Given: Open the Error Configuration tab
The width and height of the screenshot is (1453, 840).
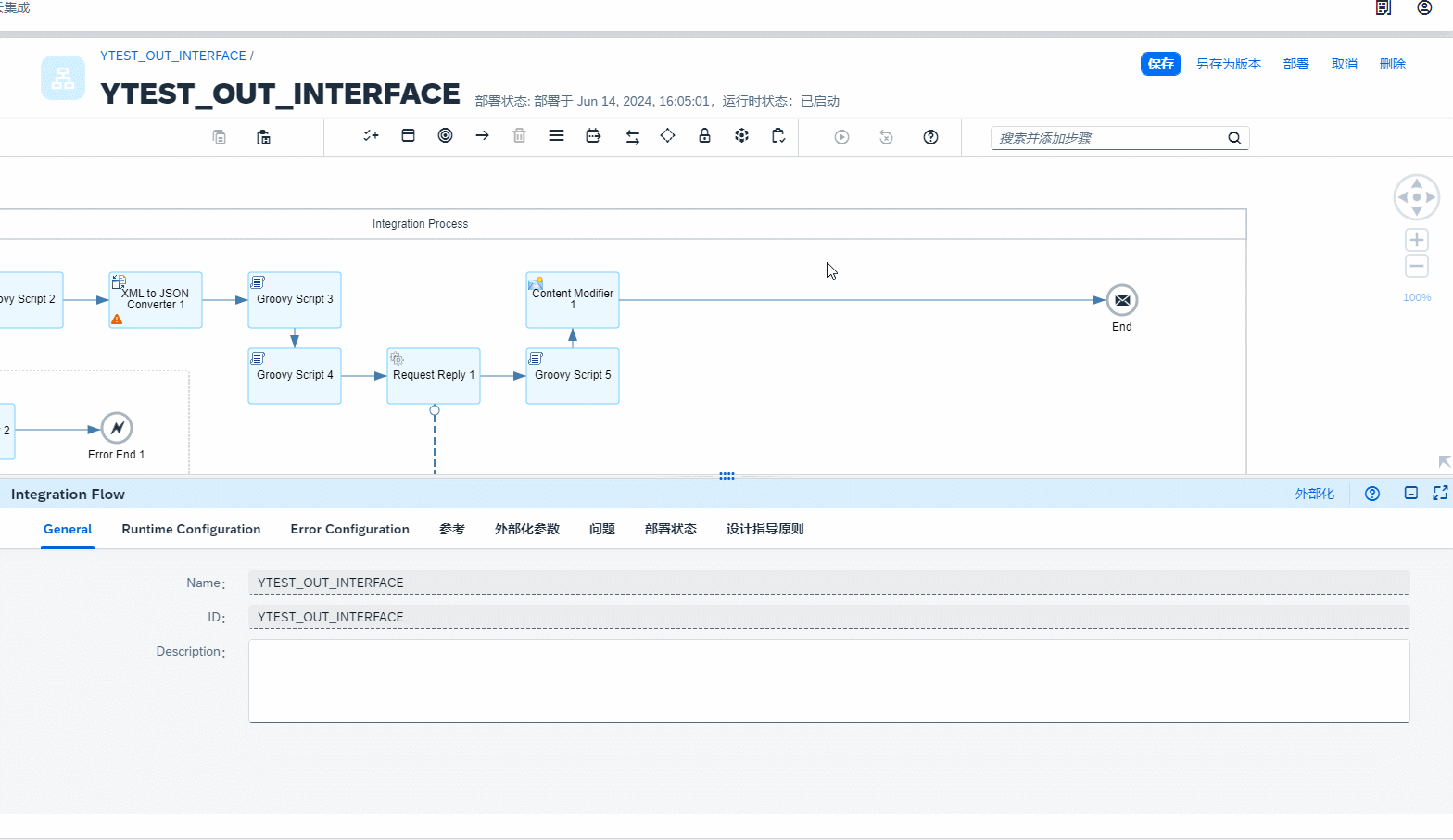Looking at the screenshot, I should pos(349,529).
